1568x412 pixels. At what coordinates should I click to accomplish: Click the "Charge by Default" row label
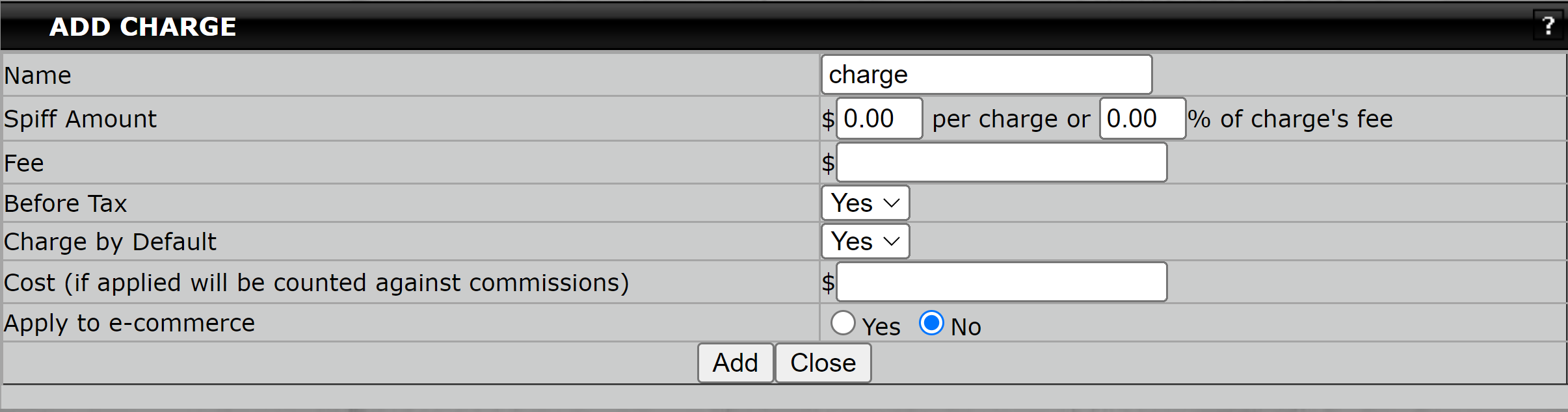[x=110, y=242]
